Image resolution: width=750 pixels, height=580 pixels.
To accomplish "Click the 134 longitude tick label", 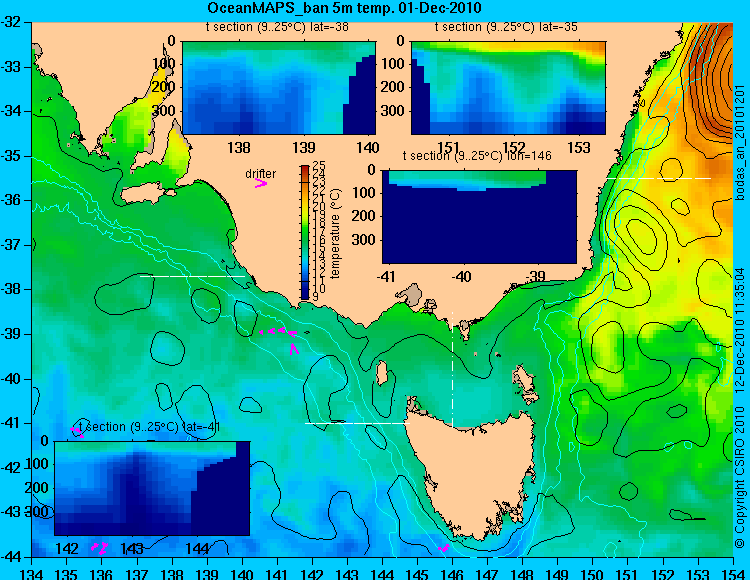I will tap(32, 574).
